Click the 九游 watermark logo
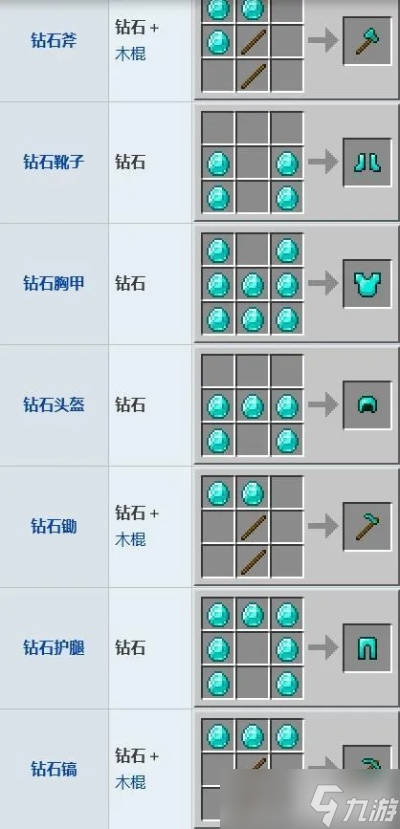 pyautogui.click(x=353, y=806)
